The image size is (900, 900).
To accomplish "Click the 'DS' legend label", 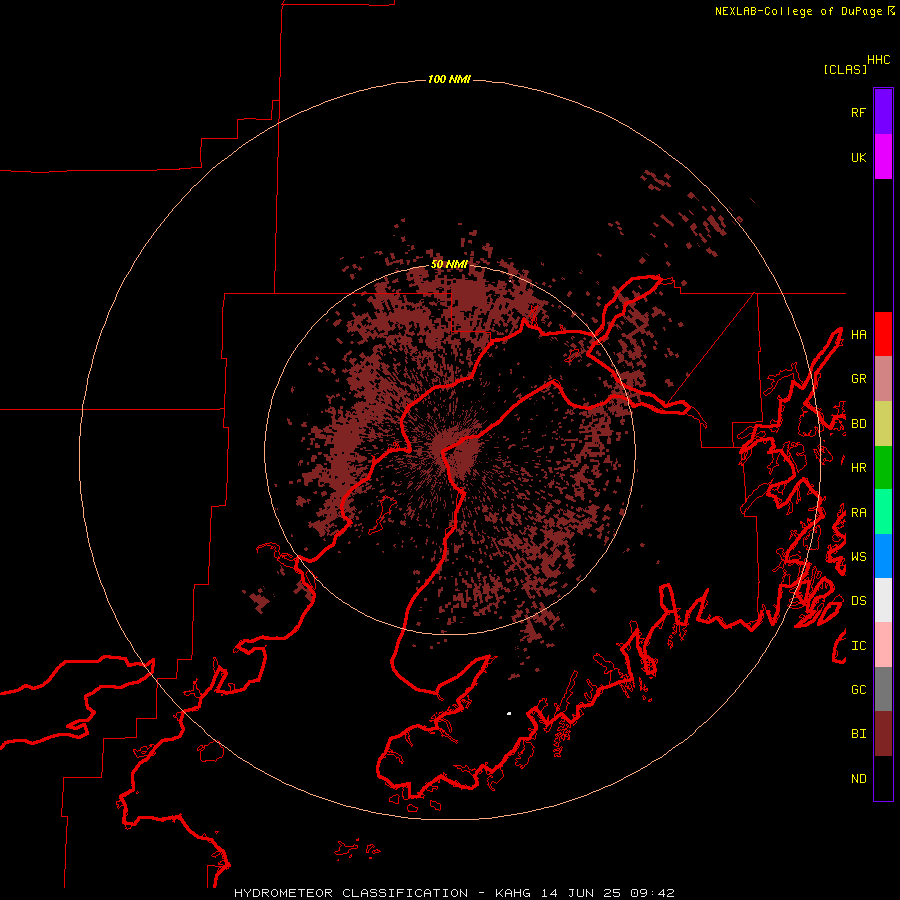I will pos(858,601).
